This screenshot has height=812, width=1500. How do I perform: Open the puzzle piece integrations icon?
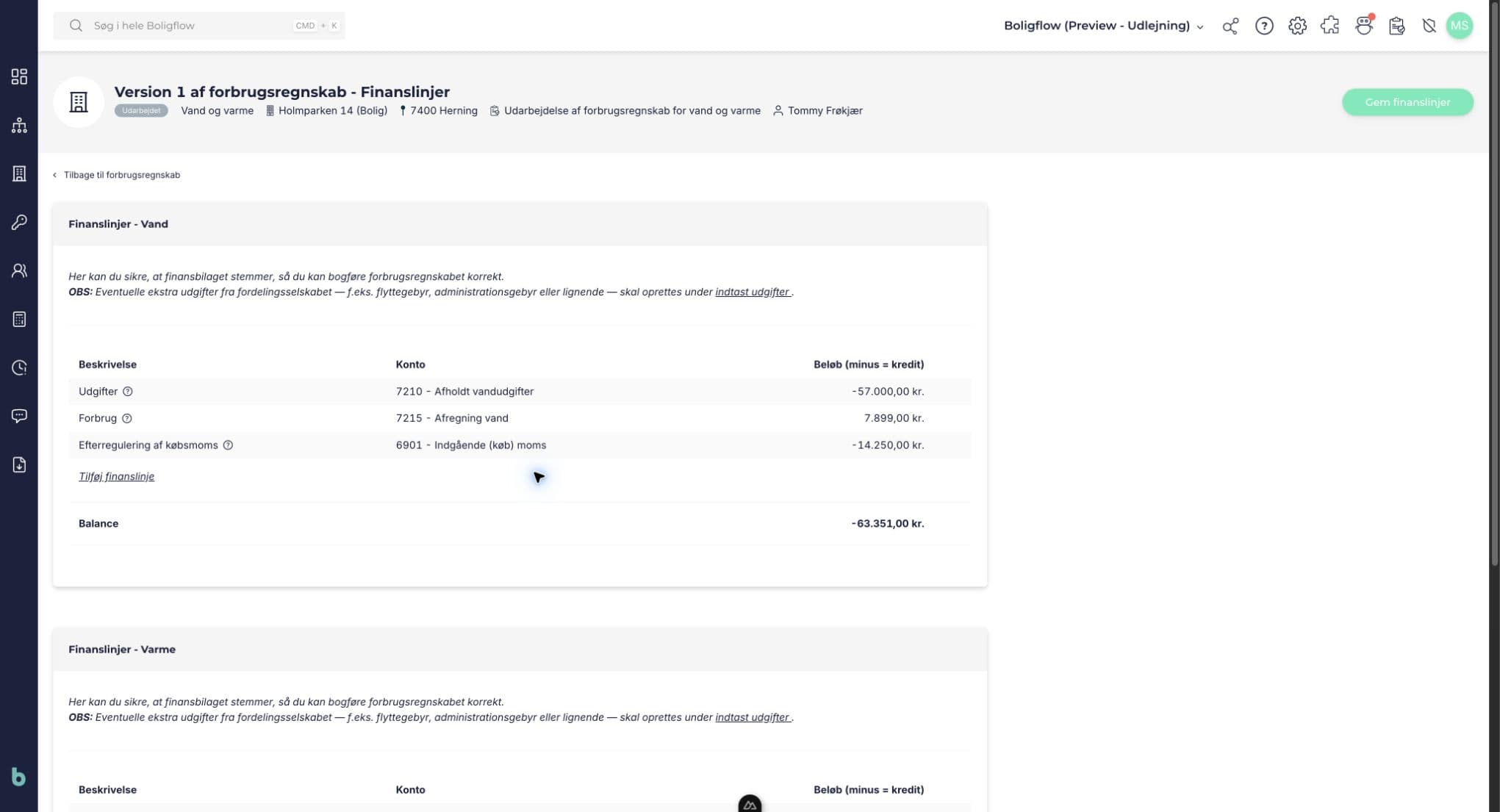[x=1329, y=26]
